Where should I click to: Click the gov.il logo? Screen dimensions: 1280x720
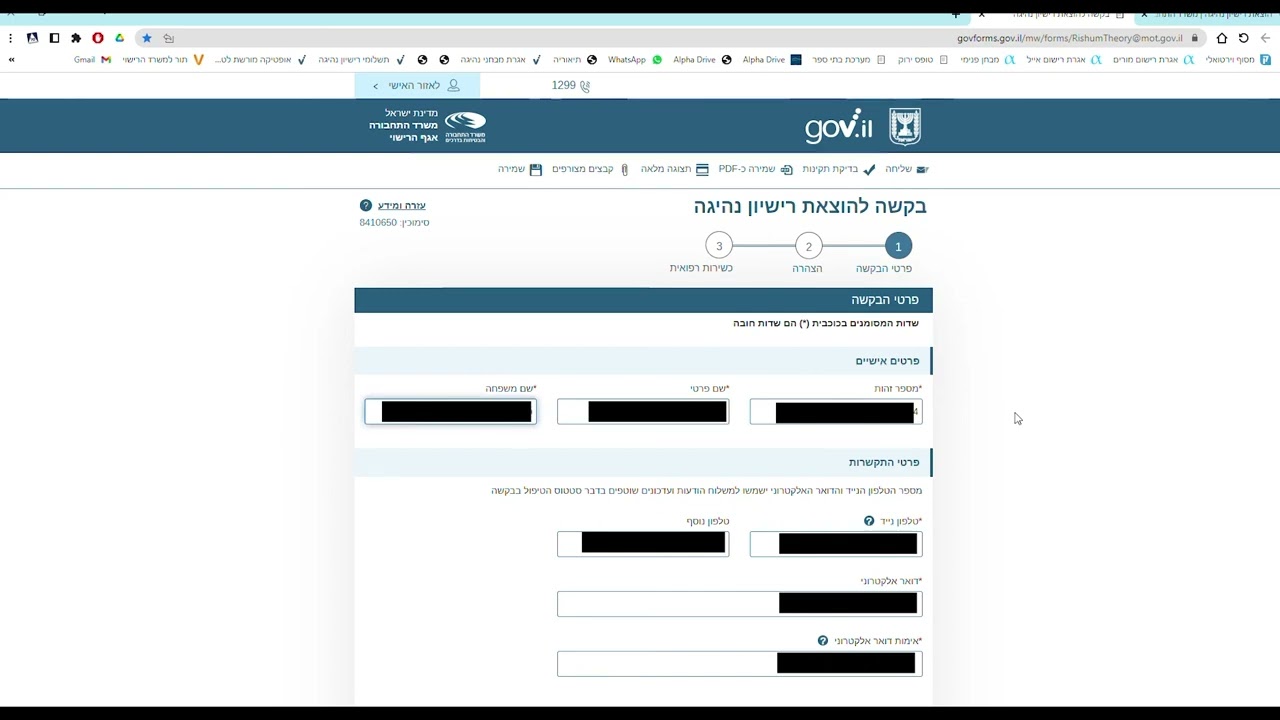pyautogui.click(x=838, y=127)
